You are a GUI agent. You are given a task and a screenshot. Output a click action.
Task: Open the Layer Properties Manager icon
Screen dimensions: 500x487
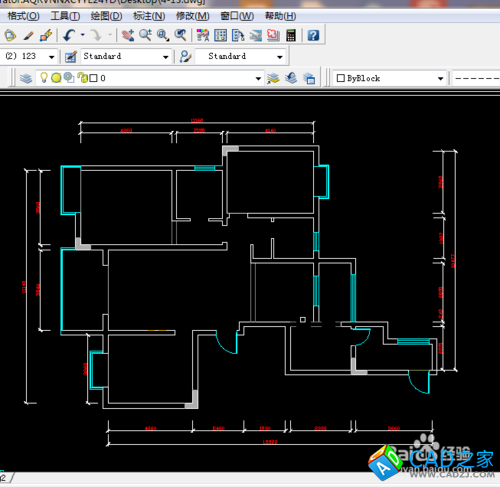(x=26, y=78)
